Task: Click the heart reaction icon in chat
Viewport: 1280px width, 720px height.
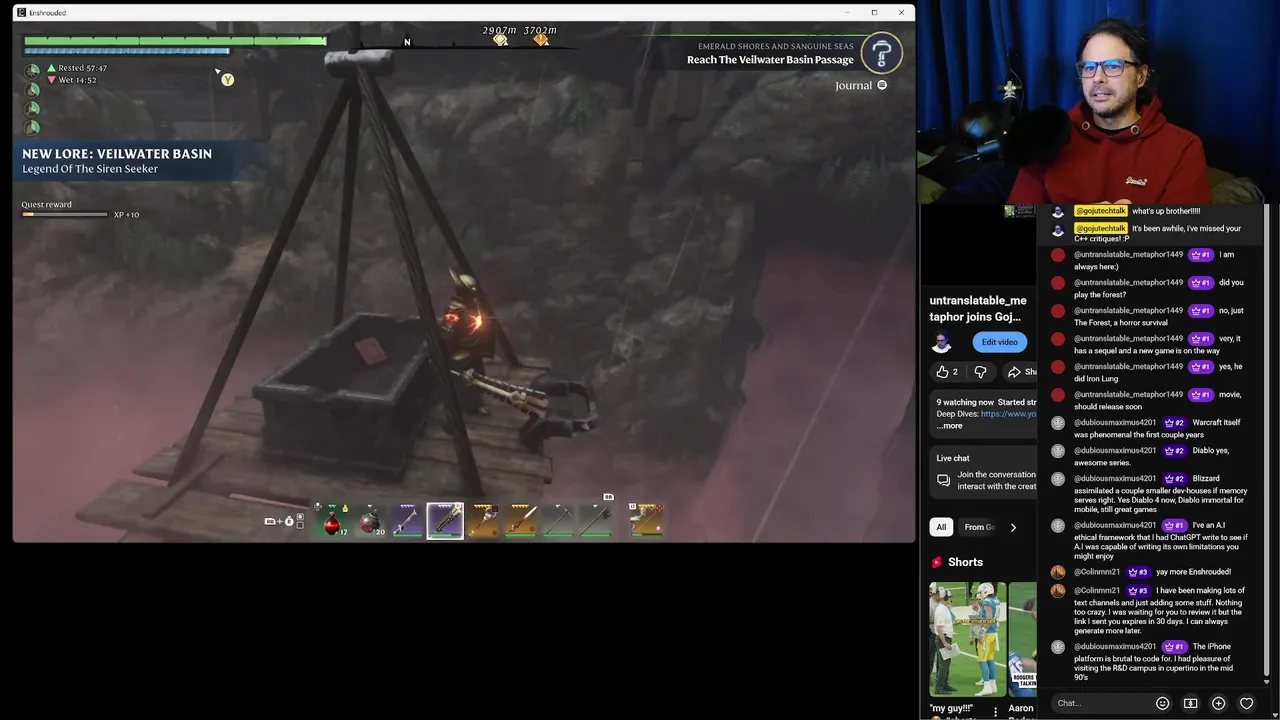Action: pyautogui.click(x=1246, y=703)
